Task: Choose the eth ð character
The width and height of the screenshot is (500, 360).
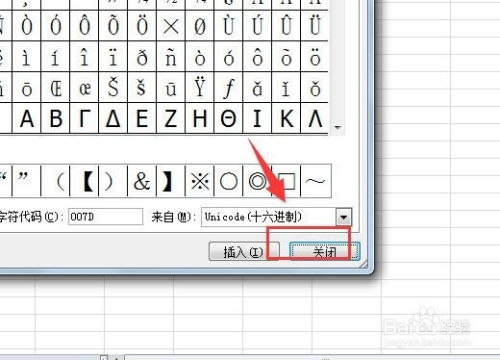Action: 142,56
